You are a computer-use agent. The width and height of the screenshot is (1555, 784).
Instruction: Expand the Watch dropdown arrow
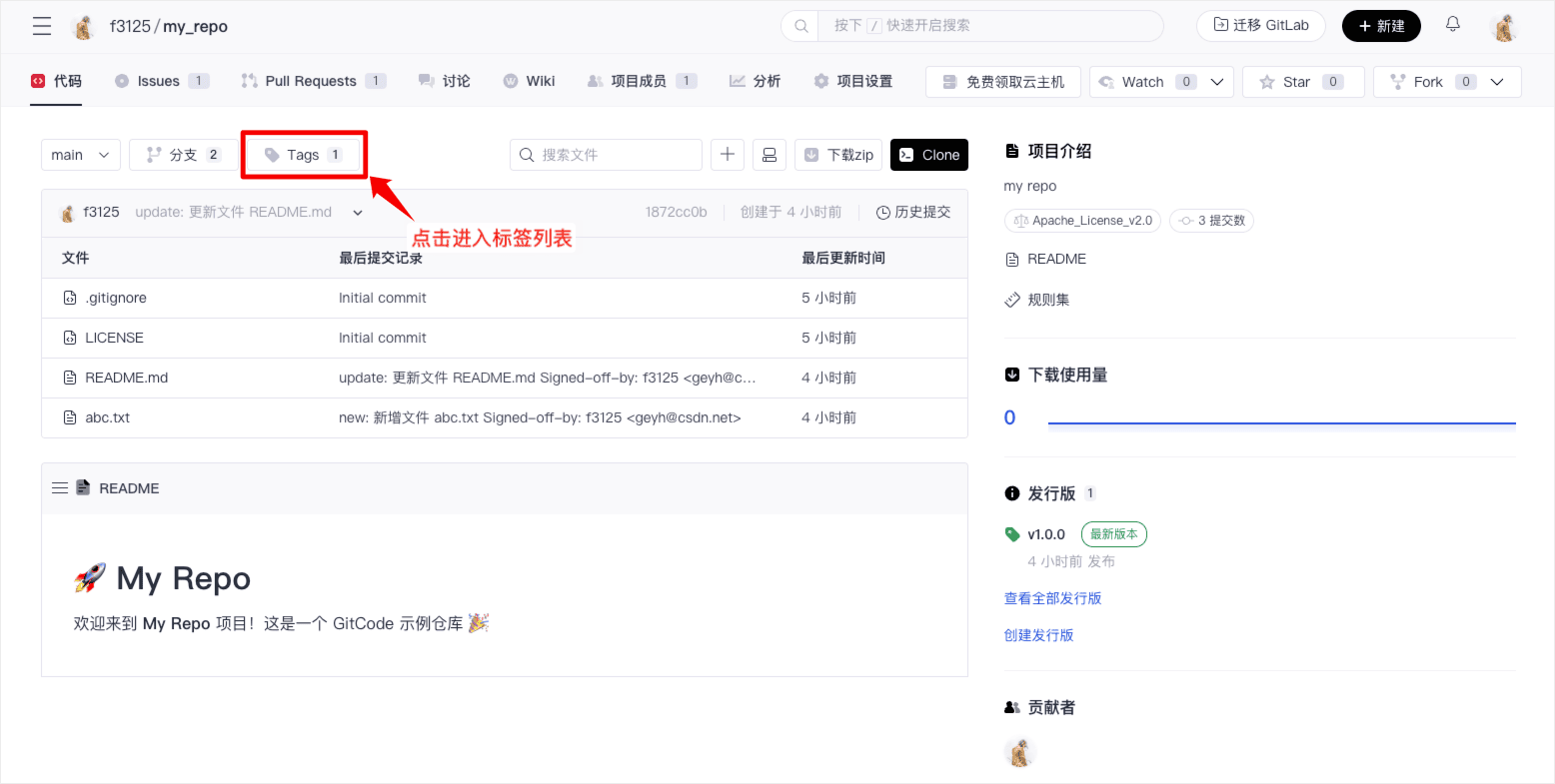1217,82
